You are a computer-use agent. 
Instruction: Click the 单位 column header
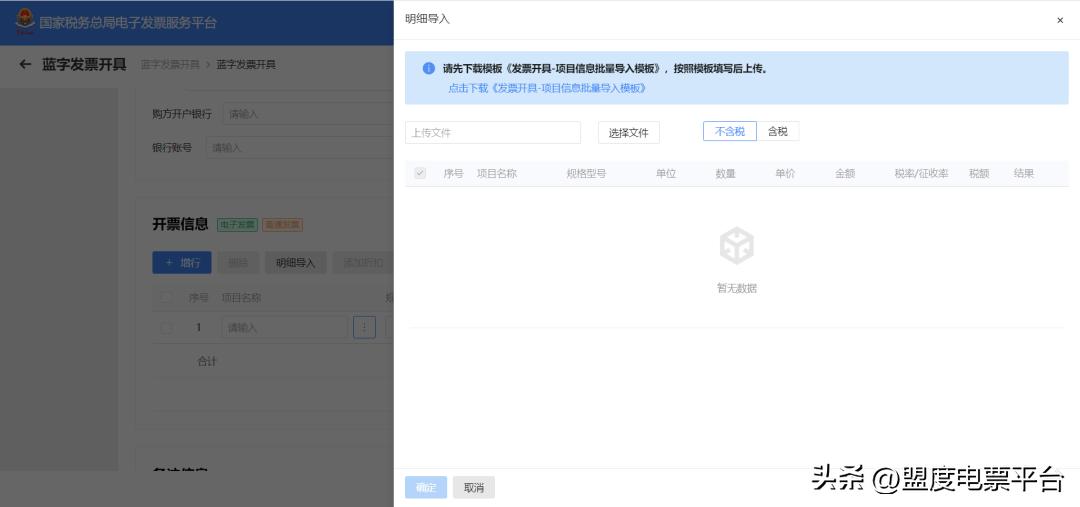(665, 174)
